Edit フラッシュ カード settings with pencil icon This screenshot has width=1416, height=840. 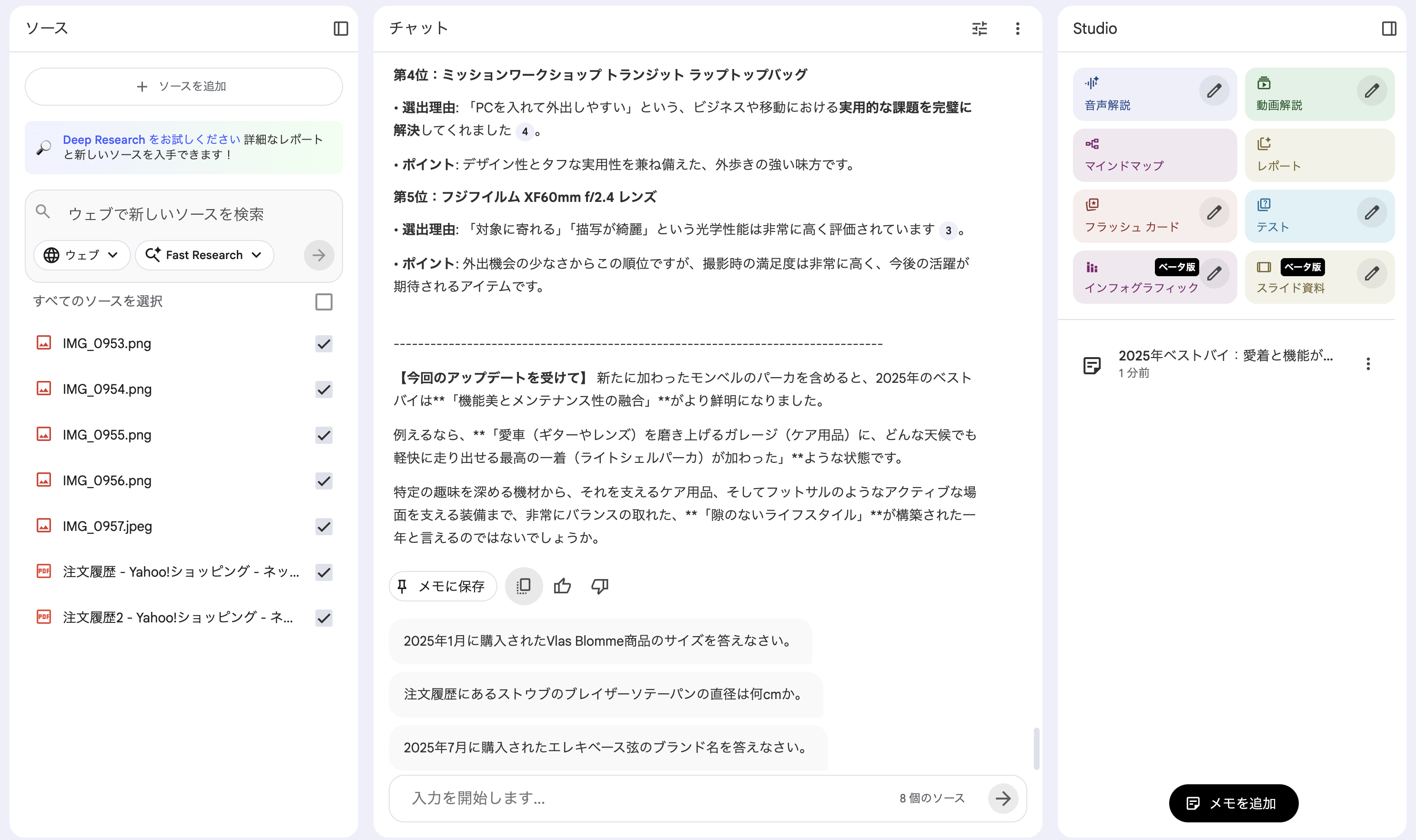[1214, 213]
